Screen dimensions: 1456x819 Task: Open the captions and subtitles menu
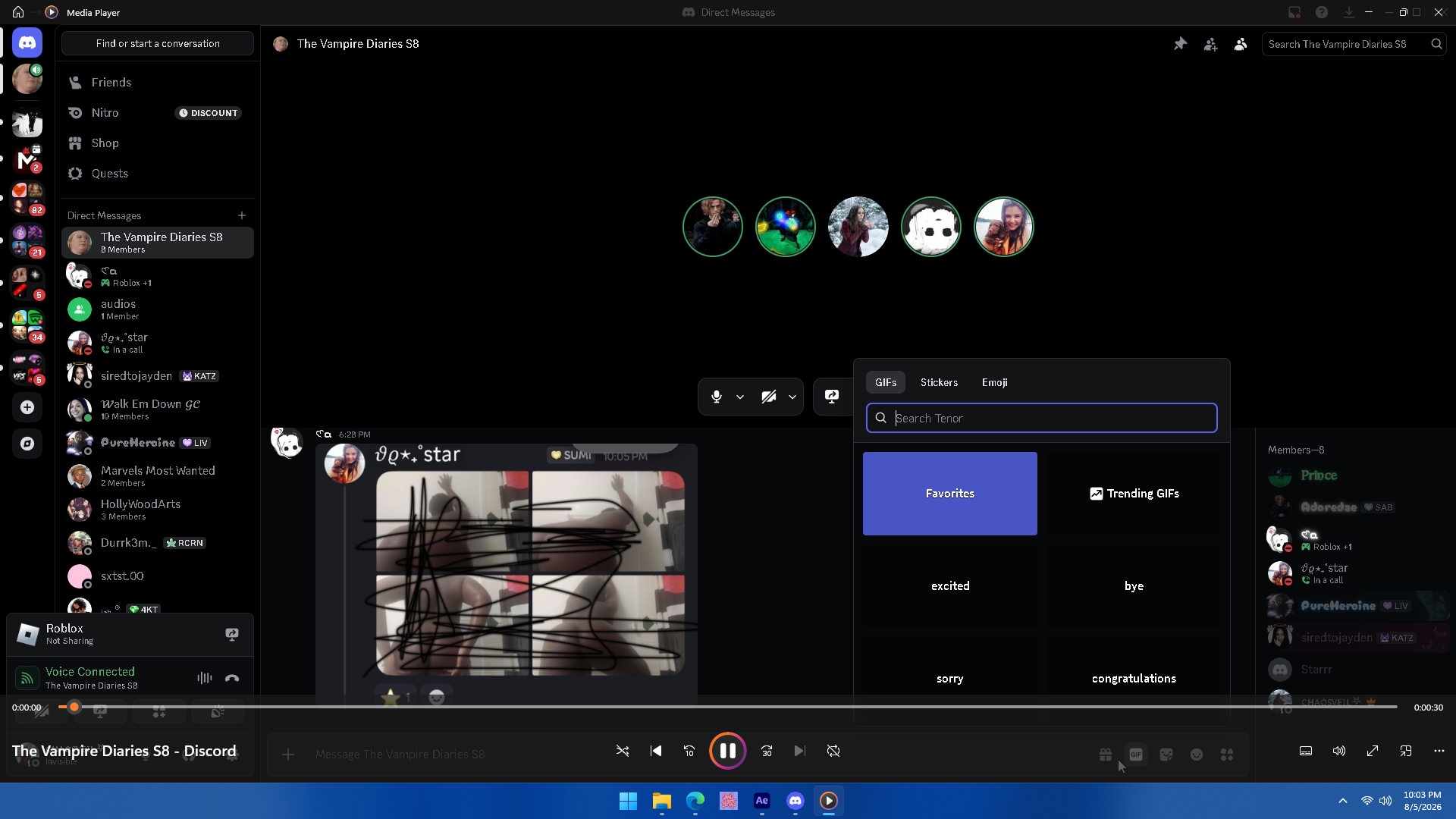[x=1306, y=751]
